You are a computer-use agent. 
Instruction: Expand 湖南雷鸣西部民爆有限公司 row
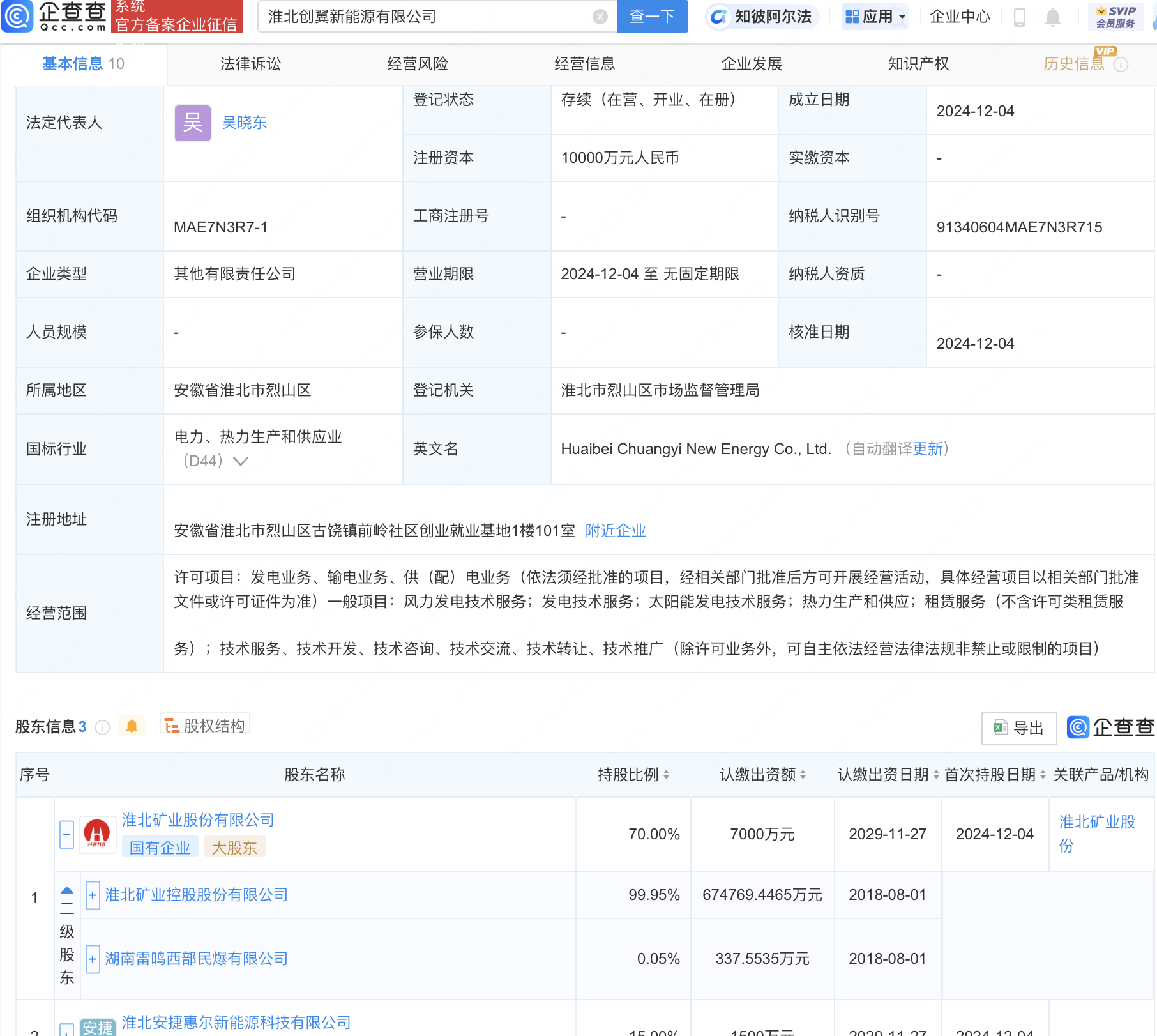(93, 959)
